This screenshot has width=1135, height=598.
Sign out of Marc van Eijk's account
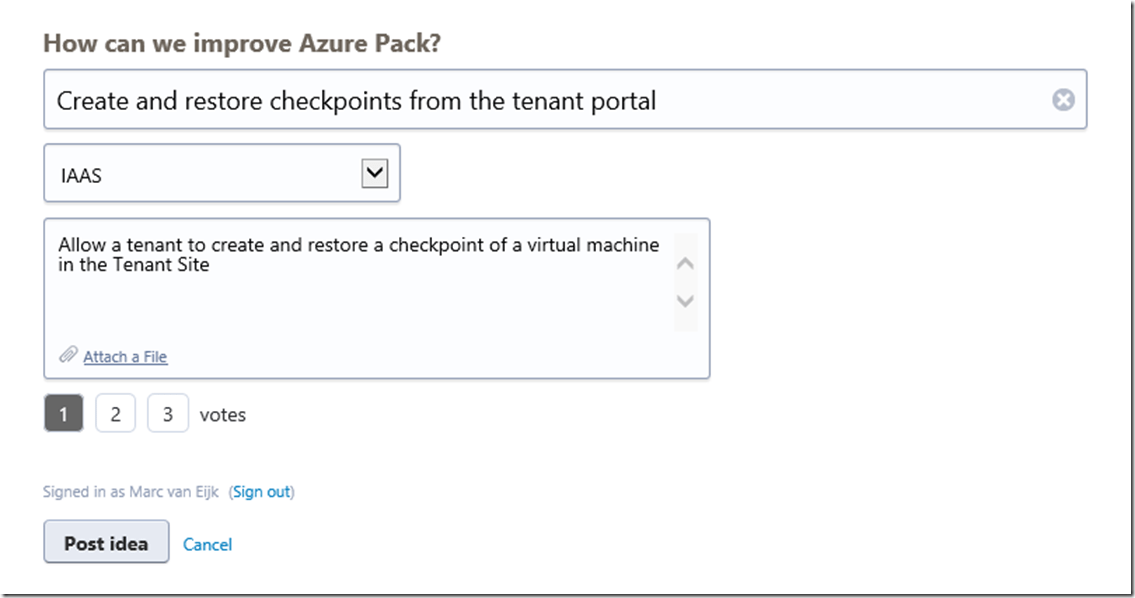coord(261,492)
